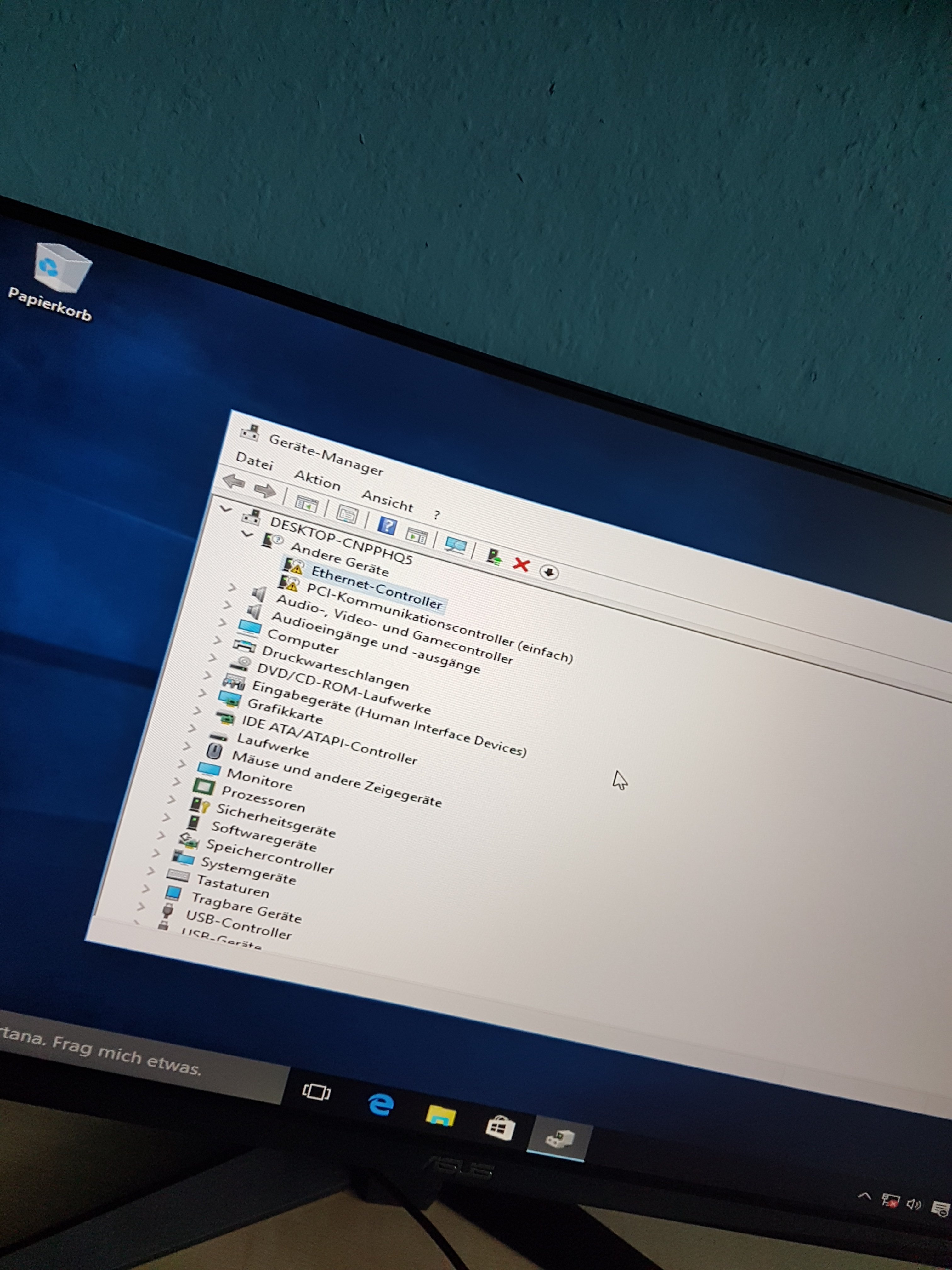
Task: Expand the Prozessoren tree node
Action: pyautogui.click(x=176, y=781)
